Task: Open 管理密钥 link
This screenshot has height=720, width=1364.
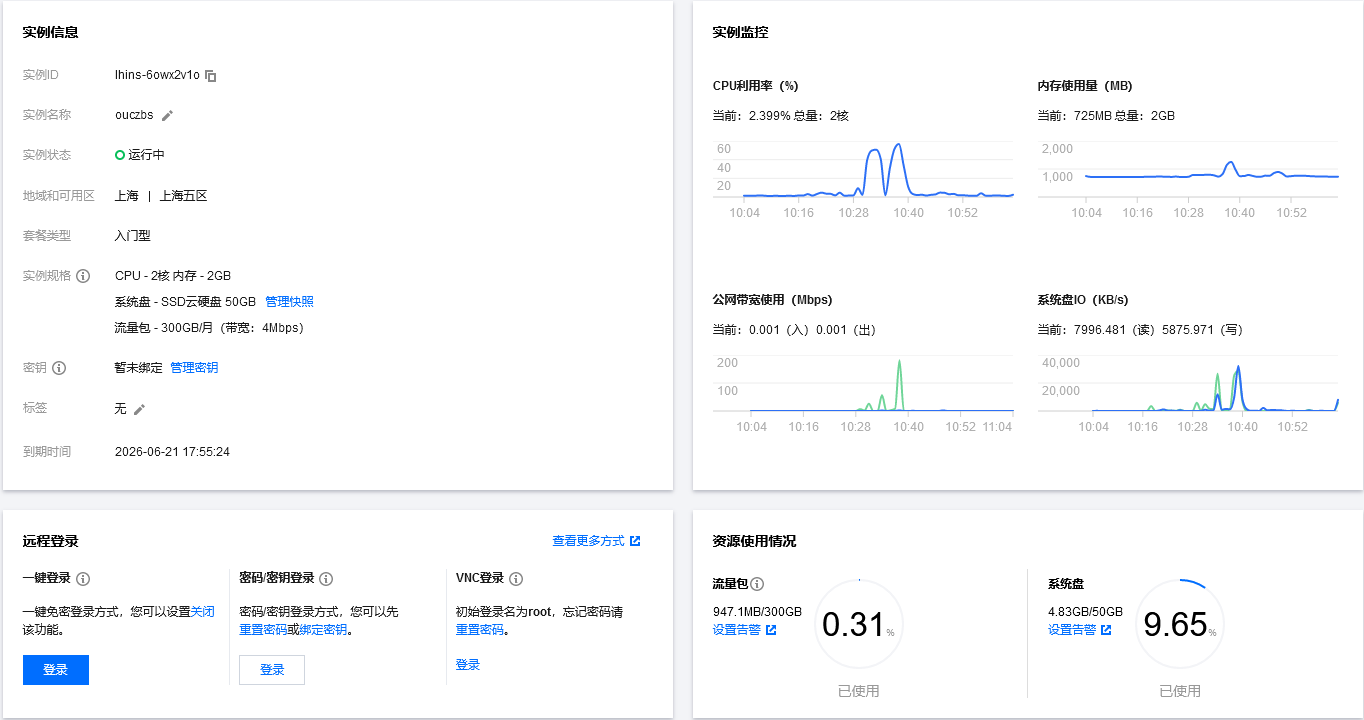Action: [x=194, y=368]
